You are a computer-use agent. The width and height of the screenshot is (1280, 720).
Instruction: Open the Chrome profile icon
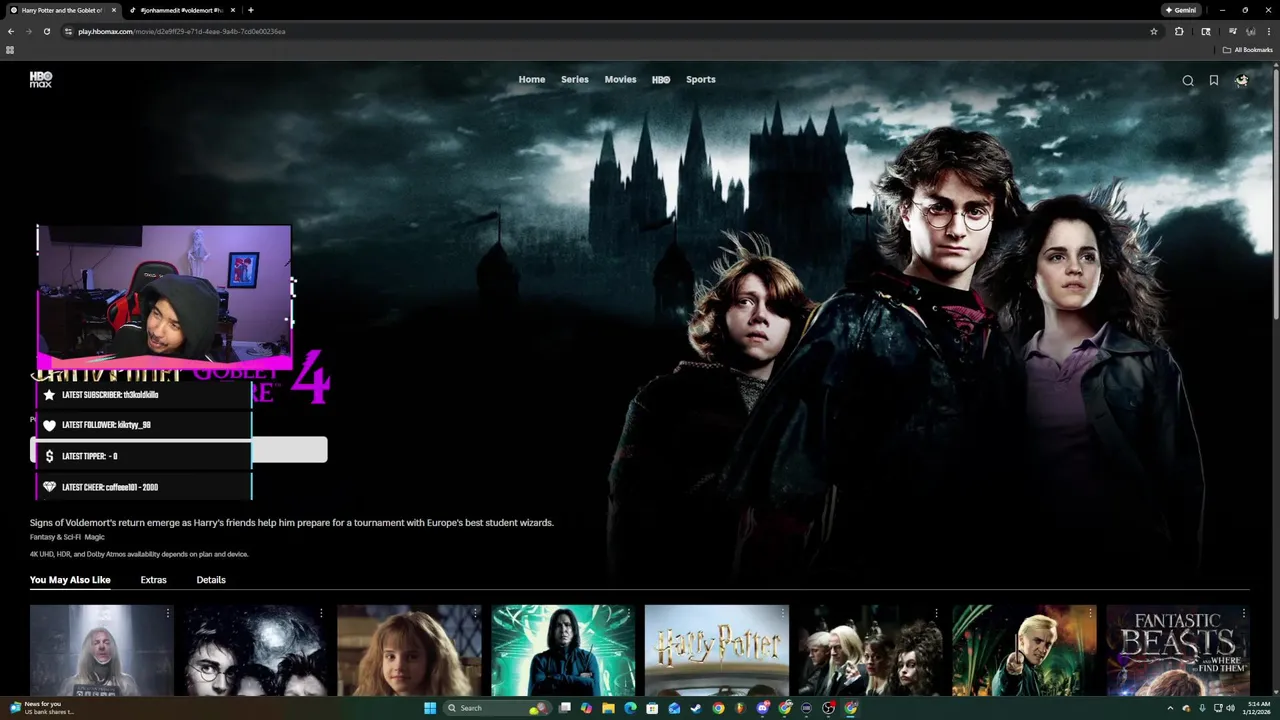1250,31
